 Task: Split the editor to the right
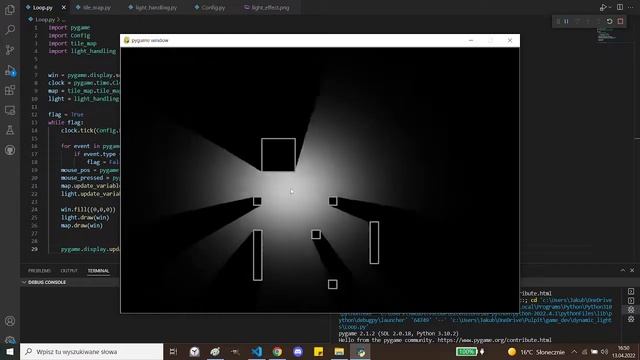(620, 7)
